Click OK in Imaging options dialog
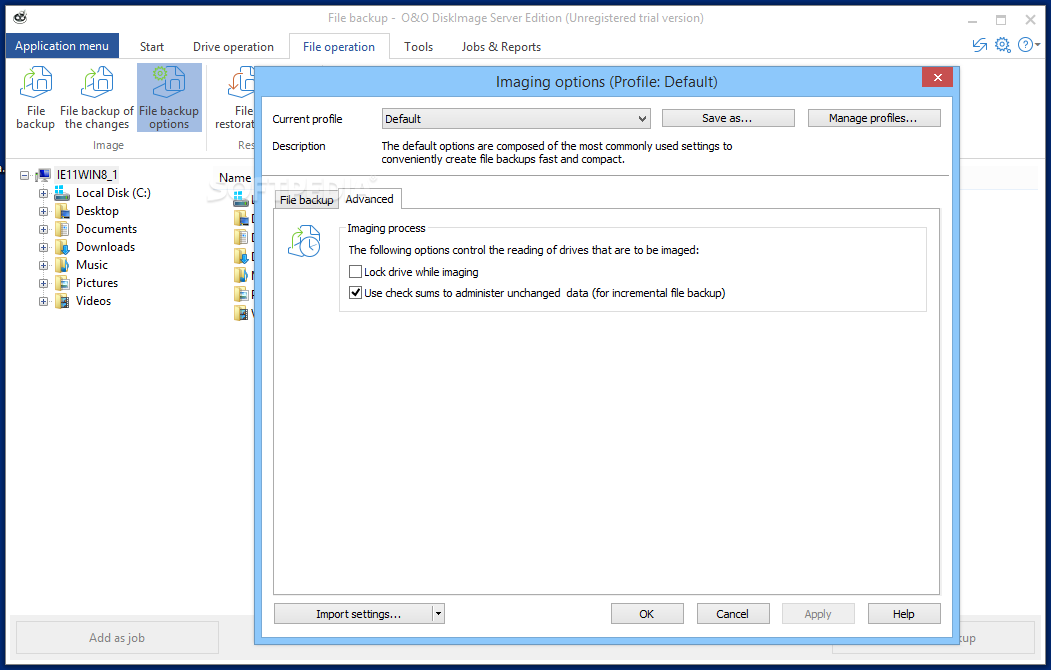The width and height of the screenshot is (1051, 670). point(647,614)
